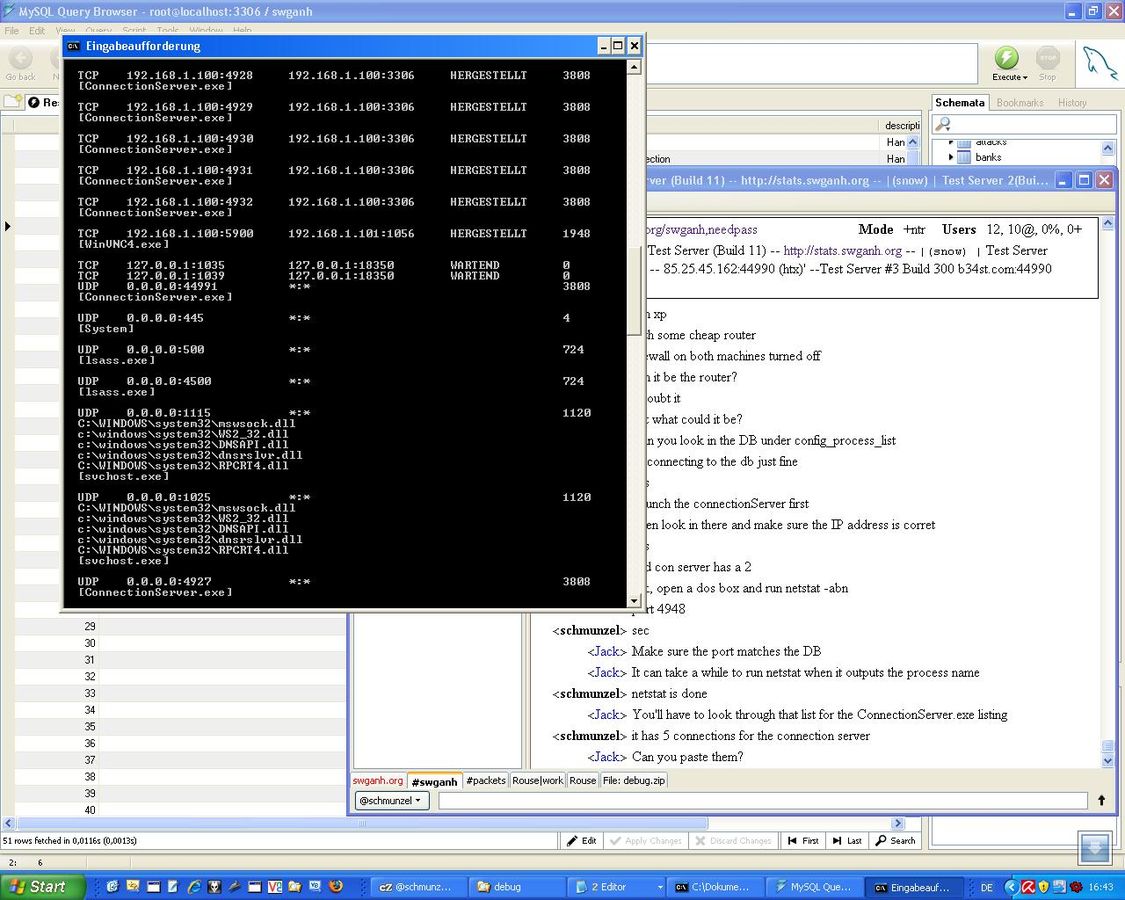
Task: Switch to the #packets channel tab
Action: tap(486, 780)
